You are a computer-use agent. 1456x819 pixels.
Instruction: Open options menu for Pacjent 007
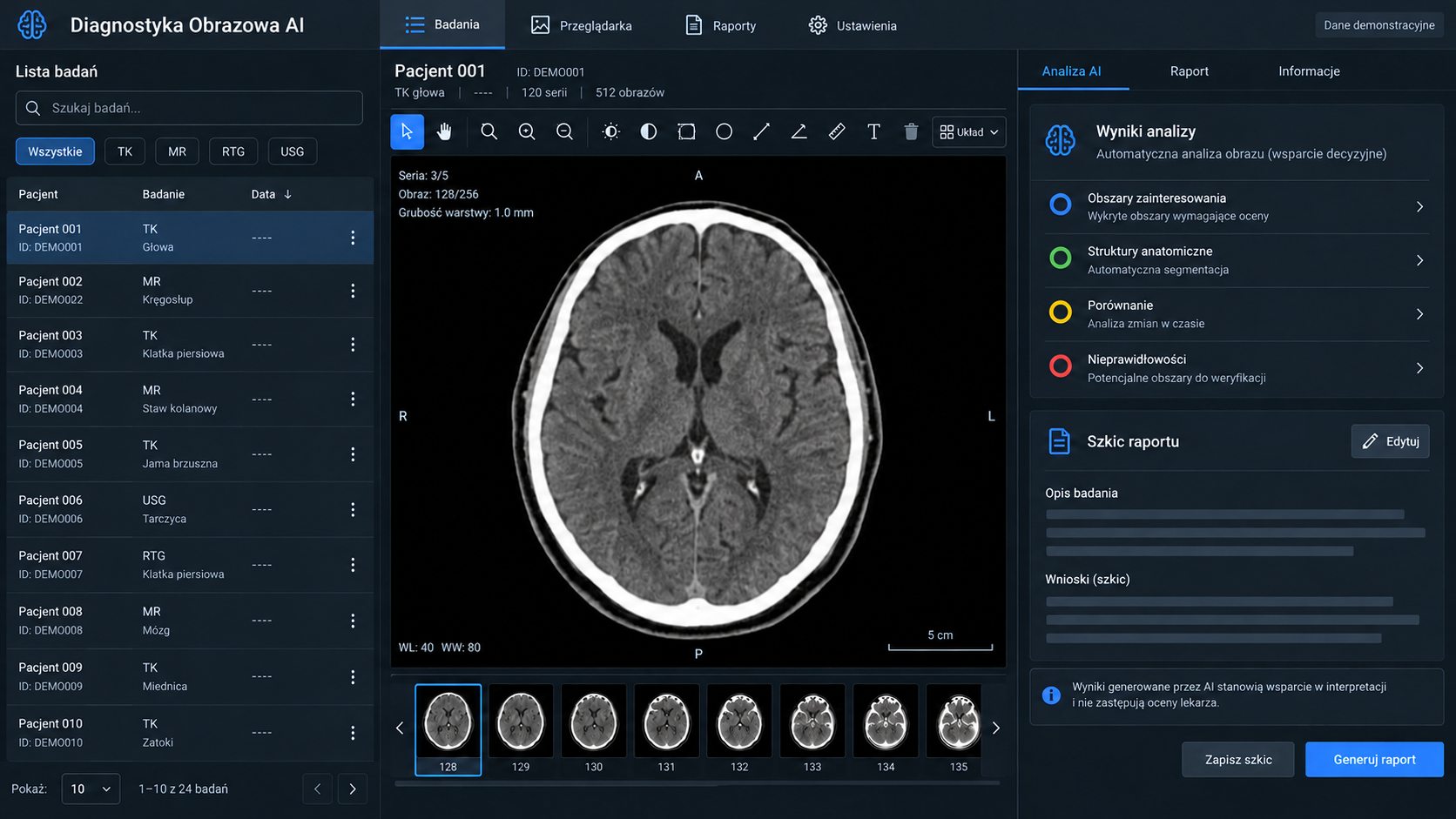coord(353,565)
